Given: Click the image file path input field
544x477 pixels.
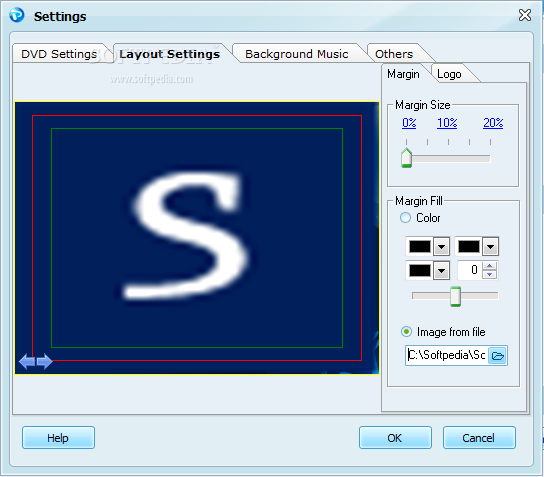Looking at the screenshot, I should pos(447,355).
